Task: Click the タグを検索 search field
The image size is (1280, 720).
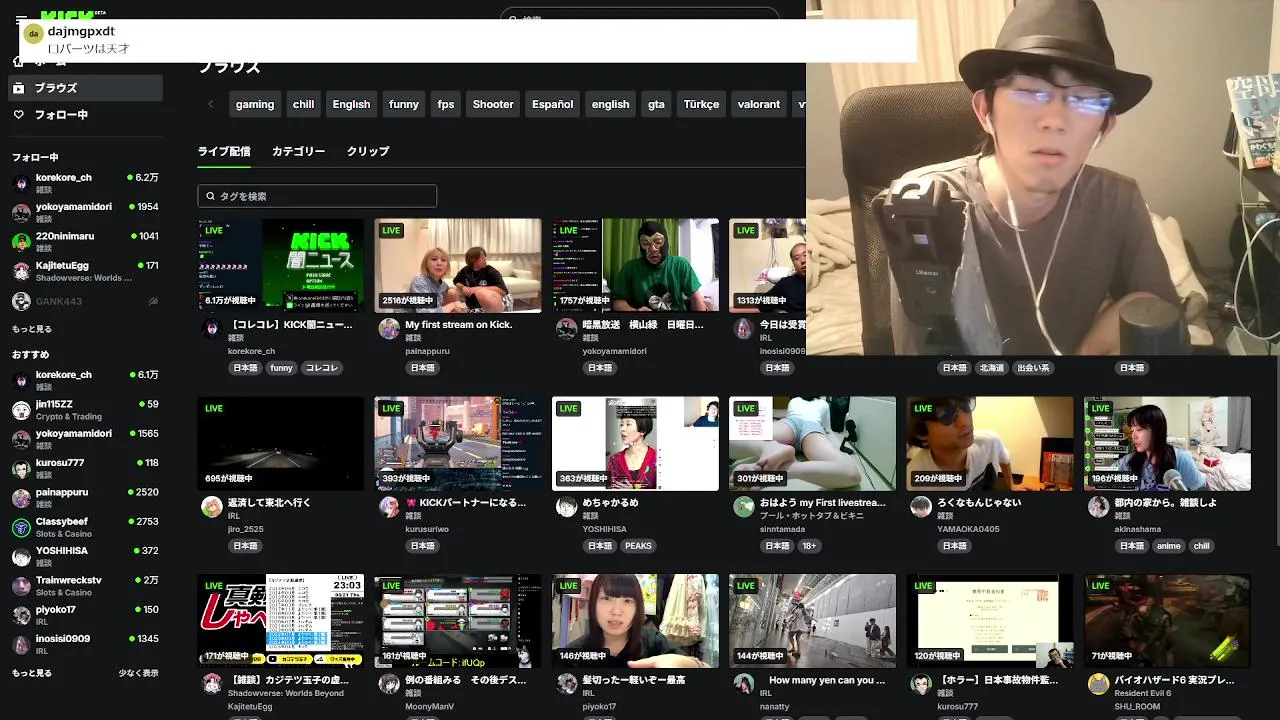Action: coord(317,196)
